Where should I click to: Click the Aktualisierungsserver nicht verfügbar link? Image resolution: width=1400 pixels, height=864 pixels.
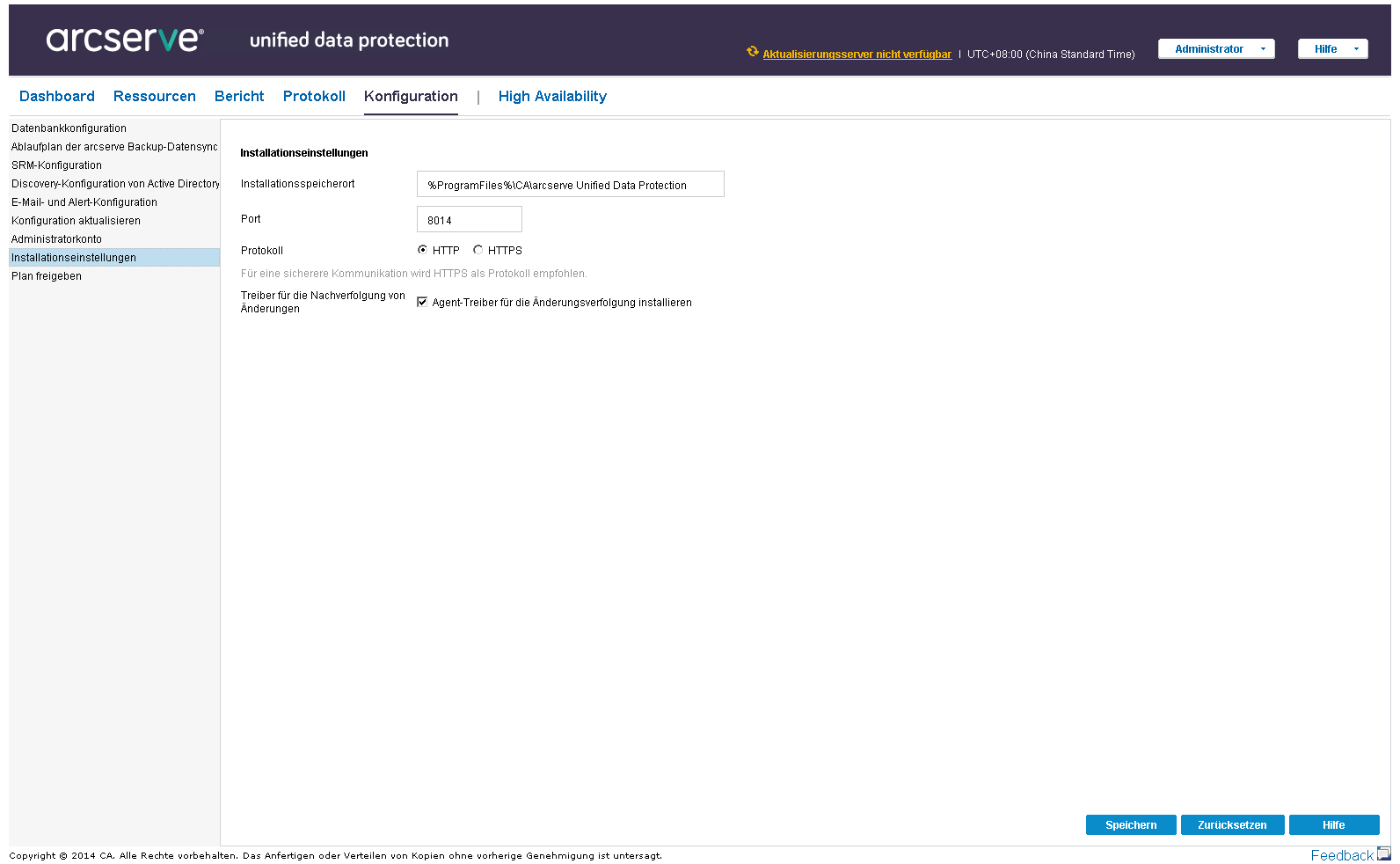[857, 55]
